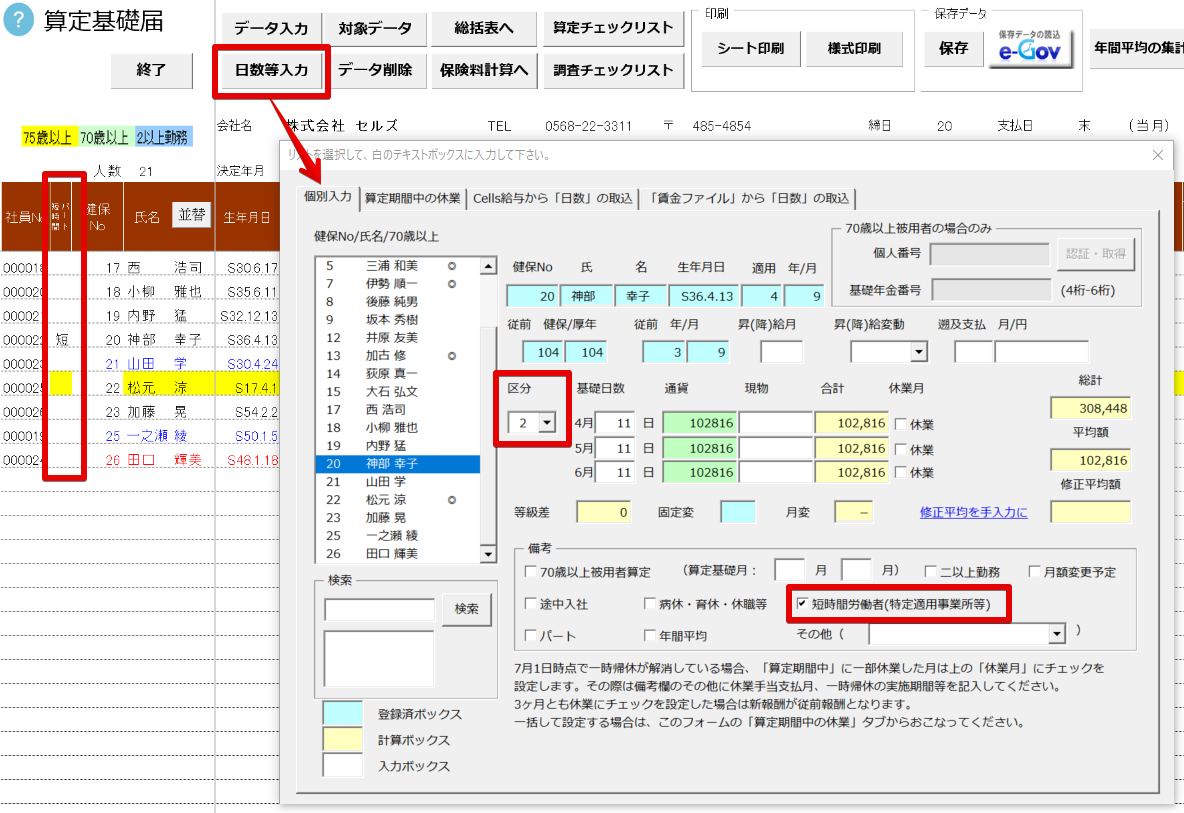Open the Cells給与から「日数」の取込 tab
Viewport: 1184px width, 813px height.
[553, 199]
